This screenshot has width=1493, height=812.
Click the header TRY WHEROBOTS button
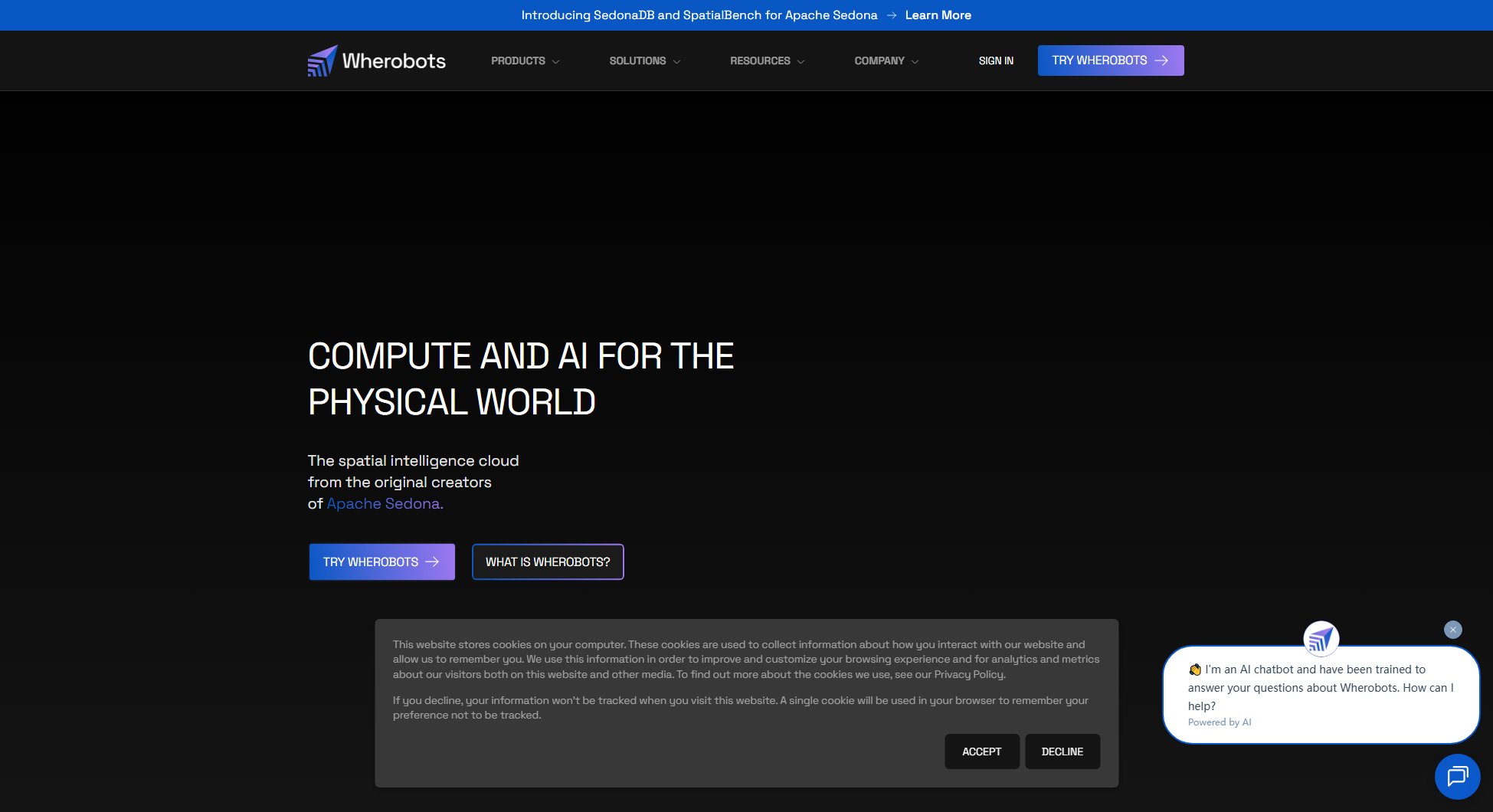pos(1111,61)
